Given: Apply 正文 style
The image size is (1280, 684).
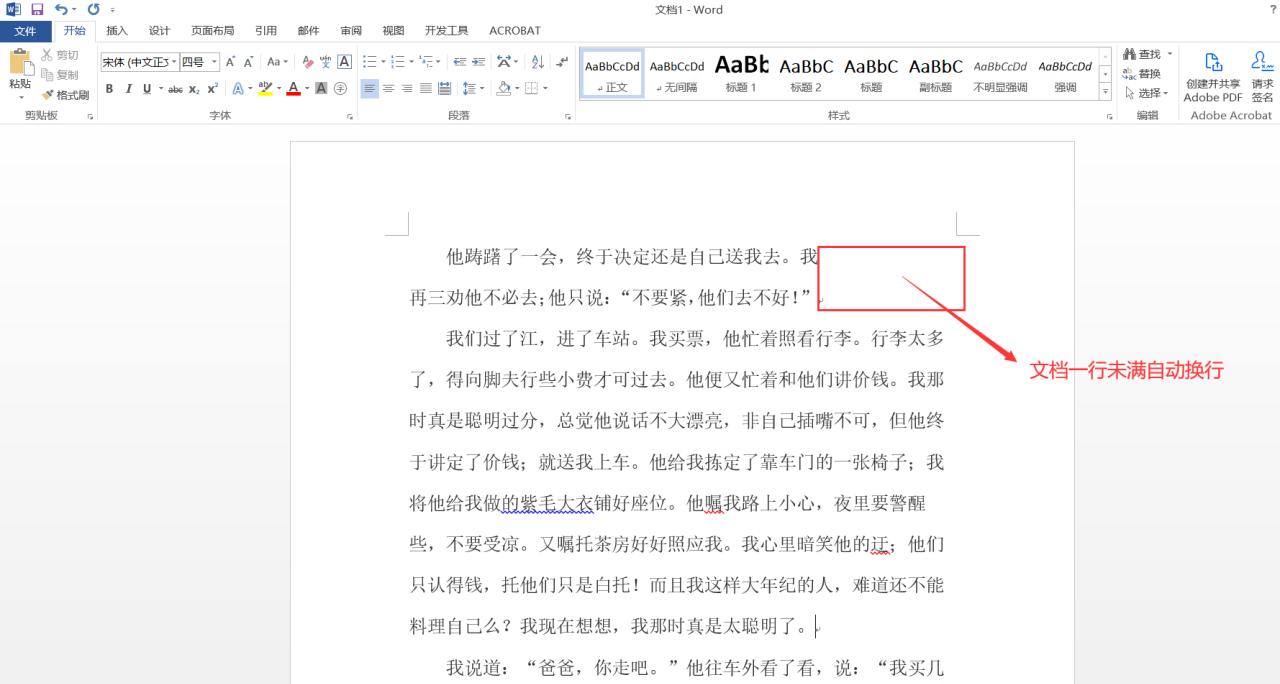Looking at the screenshot, I should [612, 74].
